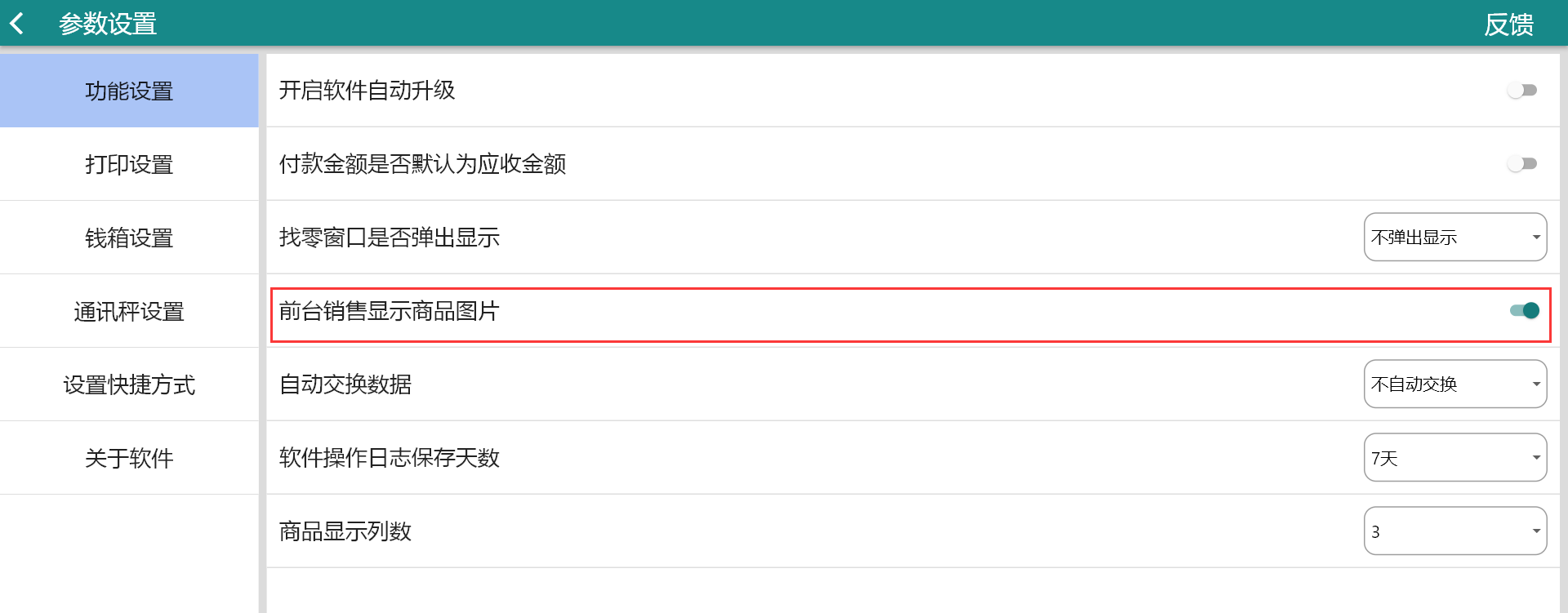Go to the 通讯秤设置 section
The width and height of the screenshot is (1568, 613).
129,311
